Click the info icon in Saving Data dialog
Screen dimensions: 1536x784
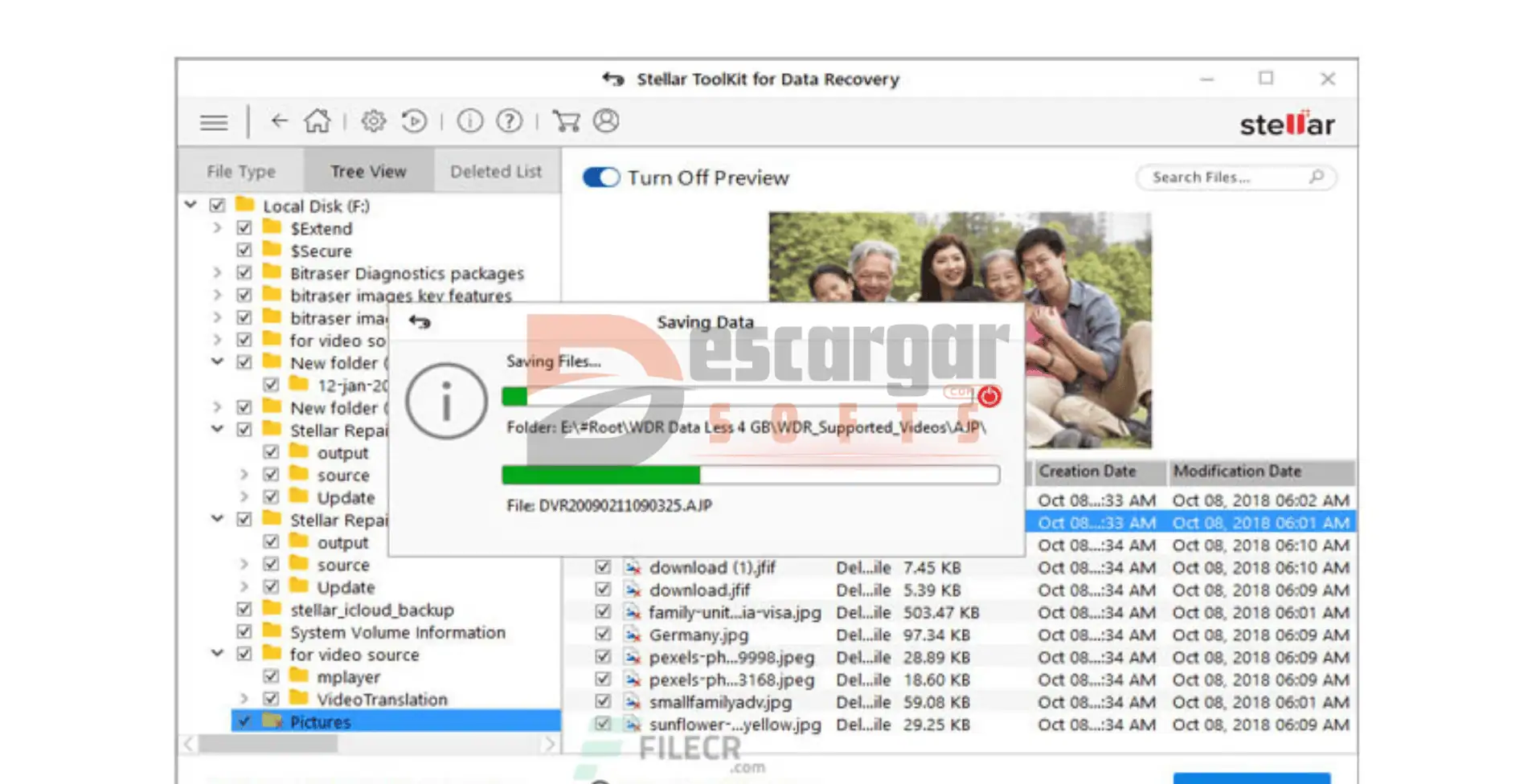click(446, 401)
